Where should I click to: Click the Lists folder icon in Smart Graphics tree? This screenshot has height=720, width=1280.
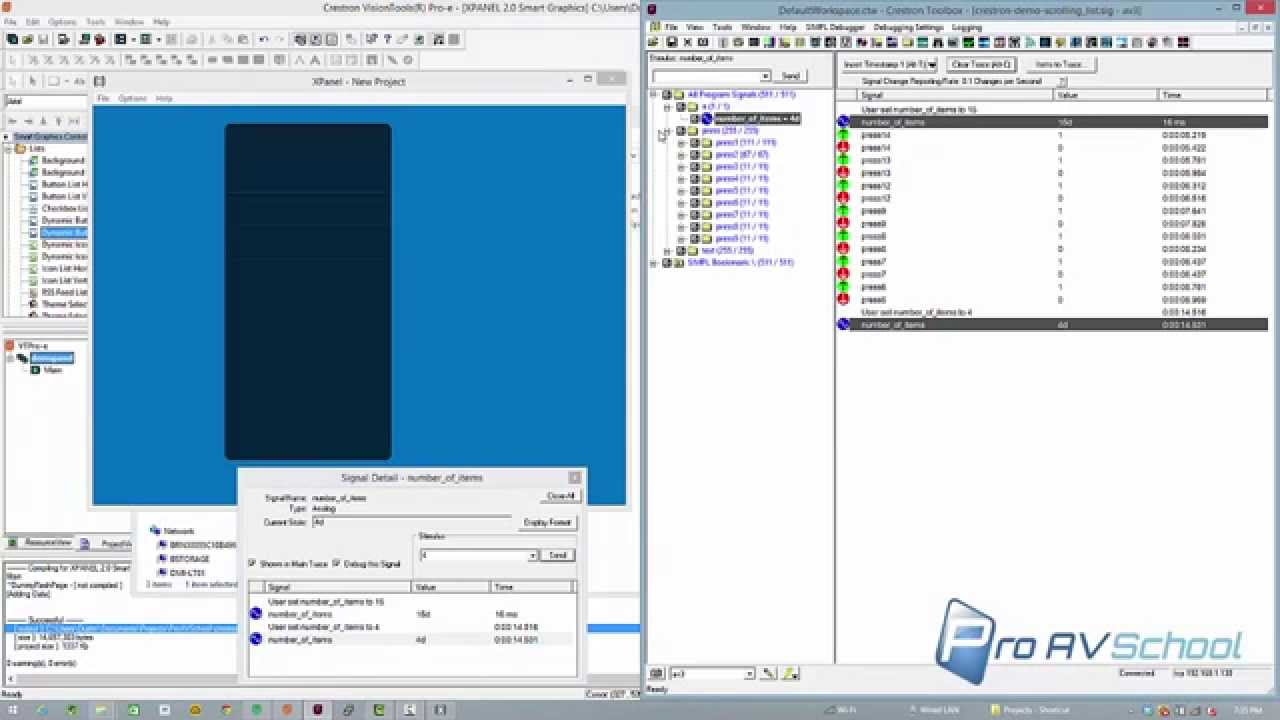[21, 148]
